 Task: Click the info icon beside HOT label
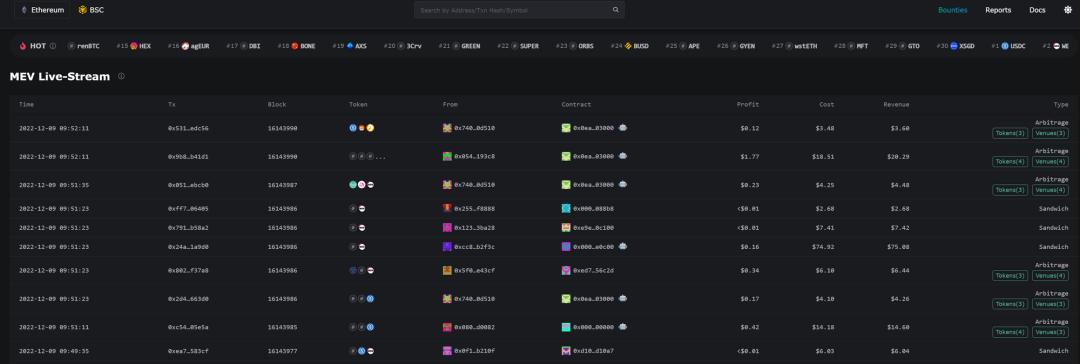53,46
